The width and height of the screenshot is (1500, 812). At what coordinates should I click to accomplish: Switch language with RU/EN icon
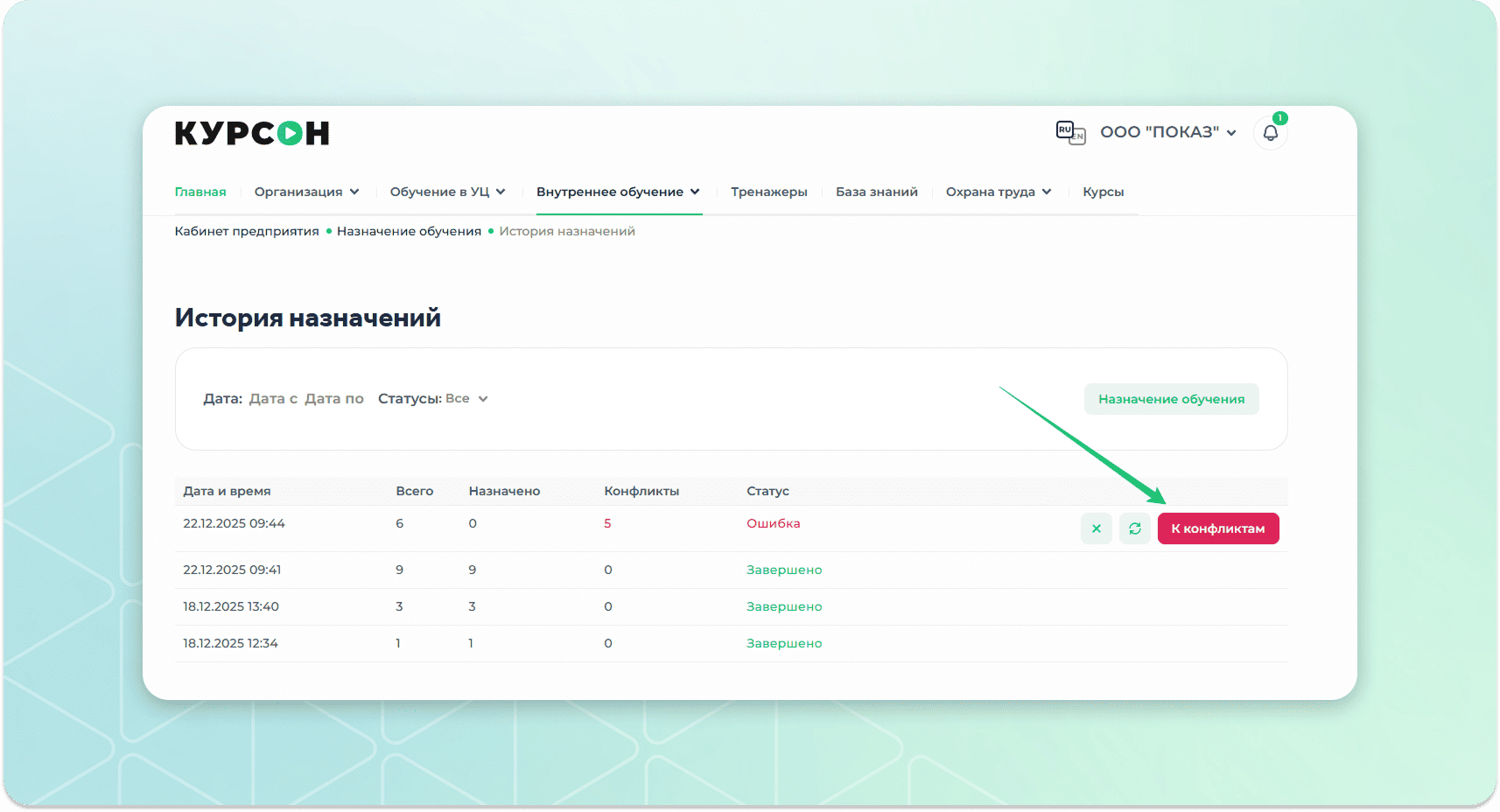pos(1069,133)
